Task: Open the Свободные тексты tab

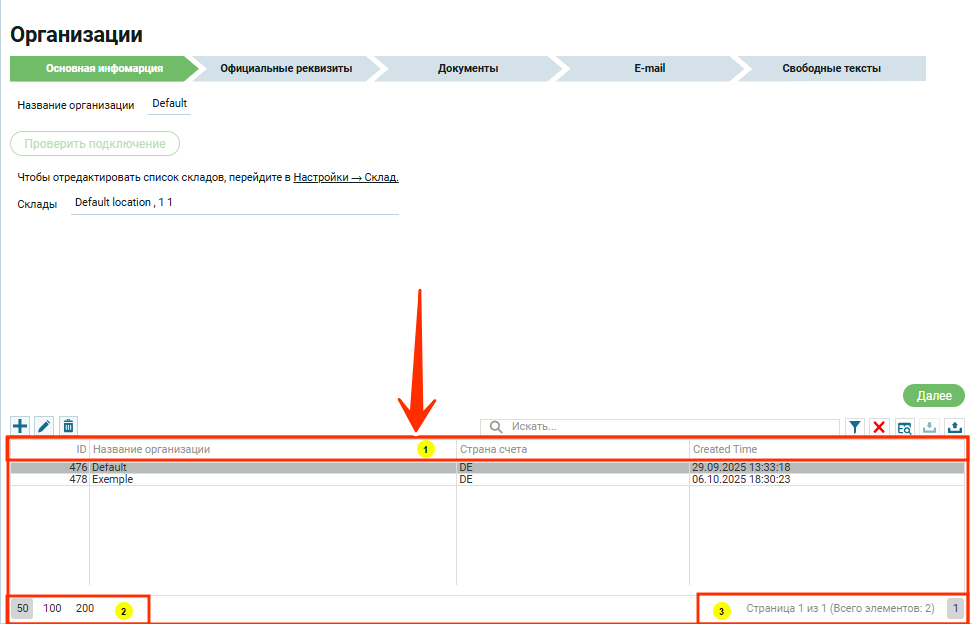Action: click(831, 69)
